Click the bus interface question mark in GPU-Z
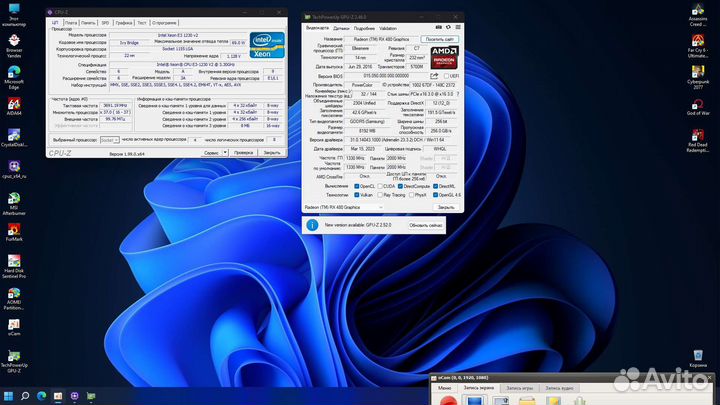 [458, 94]
